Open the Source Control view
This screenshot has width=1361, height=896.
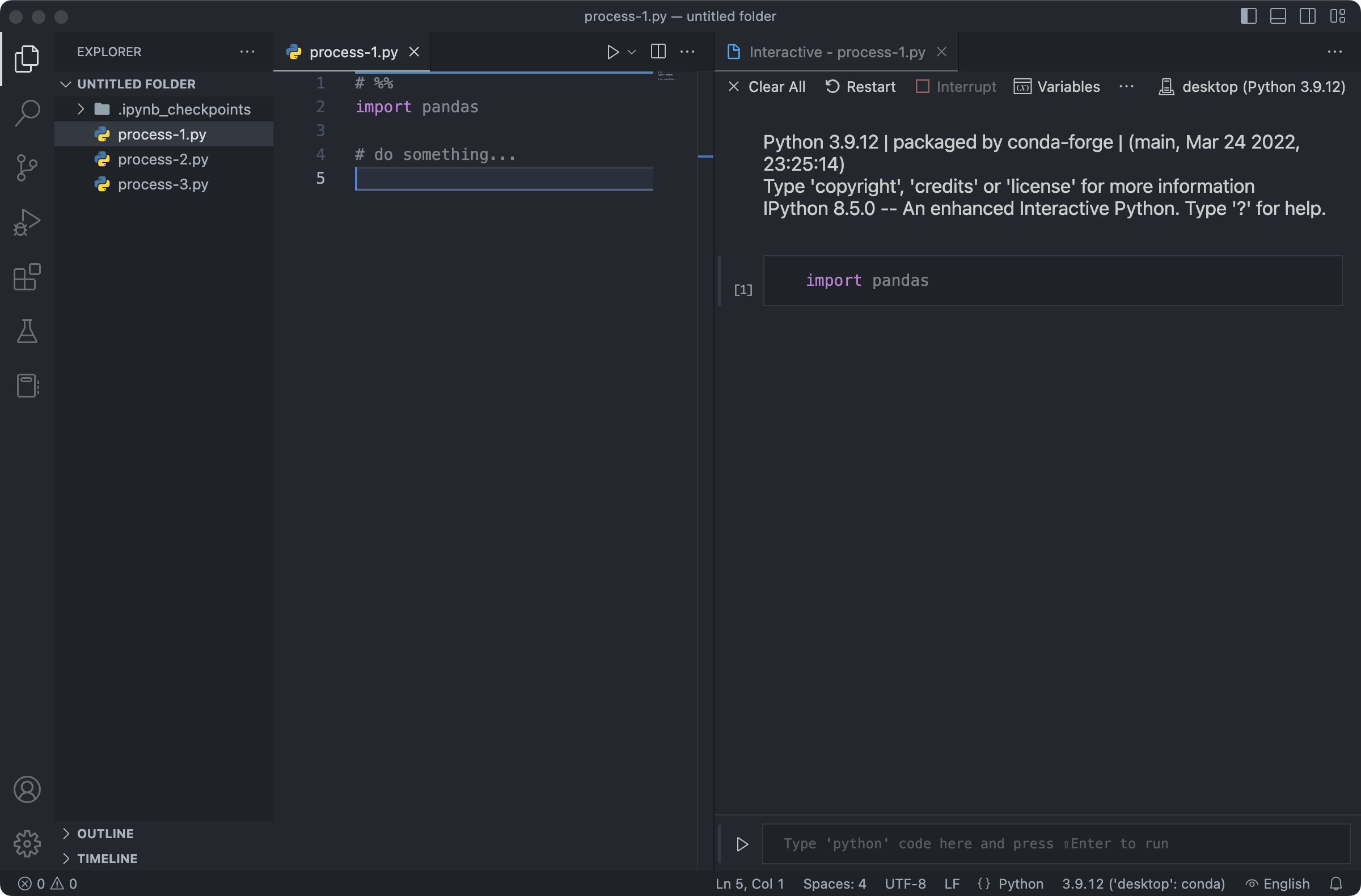(x=27, y=167)
